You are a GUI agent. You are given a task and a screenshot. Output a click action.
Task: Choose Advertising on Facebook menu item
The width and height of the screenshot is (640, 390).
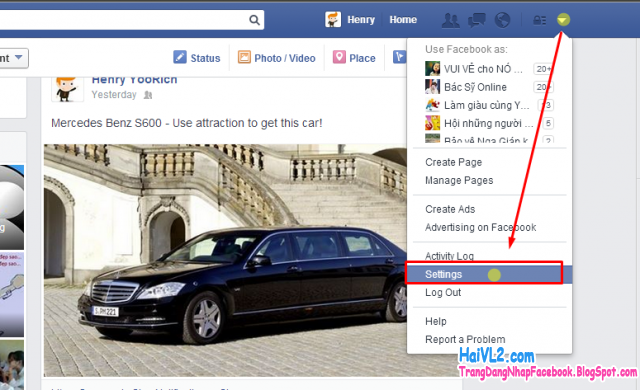click(480, 227)
